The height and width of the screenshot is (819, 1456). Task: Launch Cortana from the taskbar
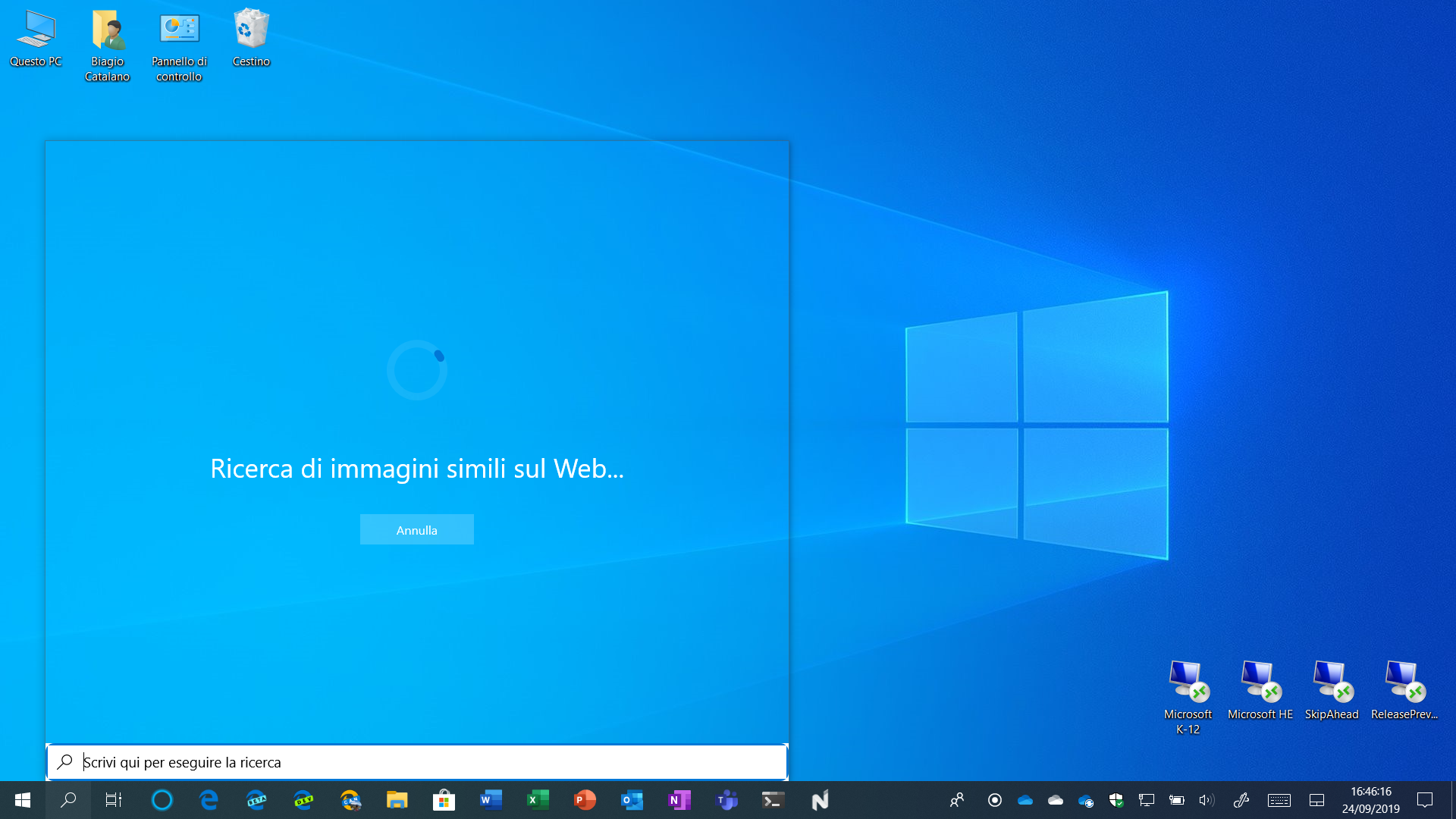click(x=162, y=800)
